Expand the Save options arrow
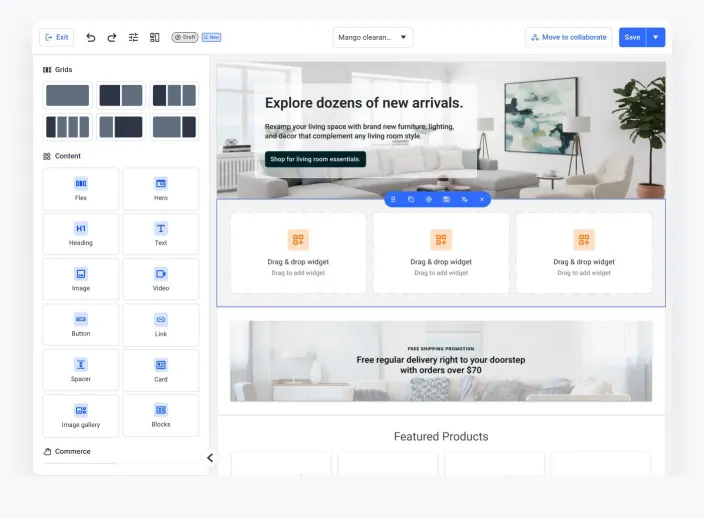The image size is (704, 519). [656, 37]
